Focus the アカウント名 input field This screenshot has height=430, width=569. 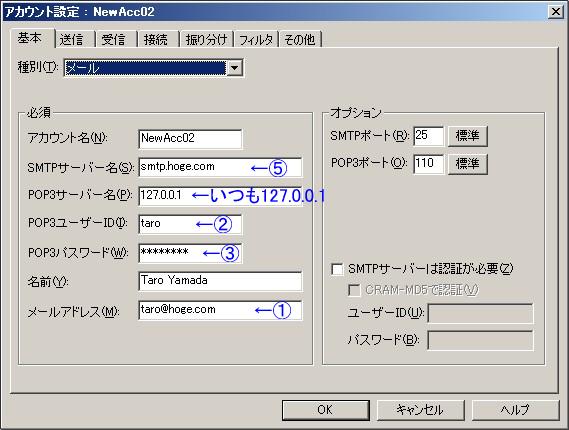190,139
